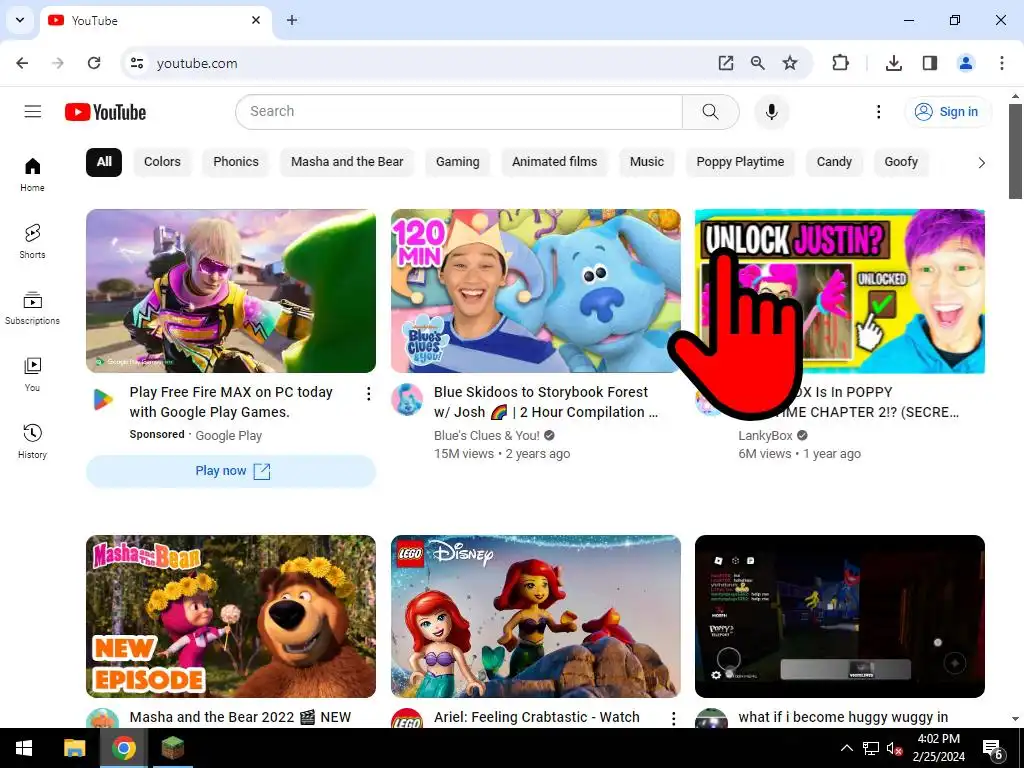Open Blue's Clues & You! channel name

487,436
